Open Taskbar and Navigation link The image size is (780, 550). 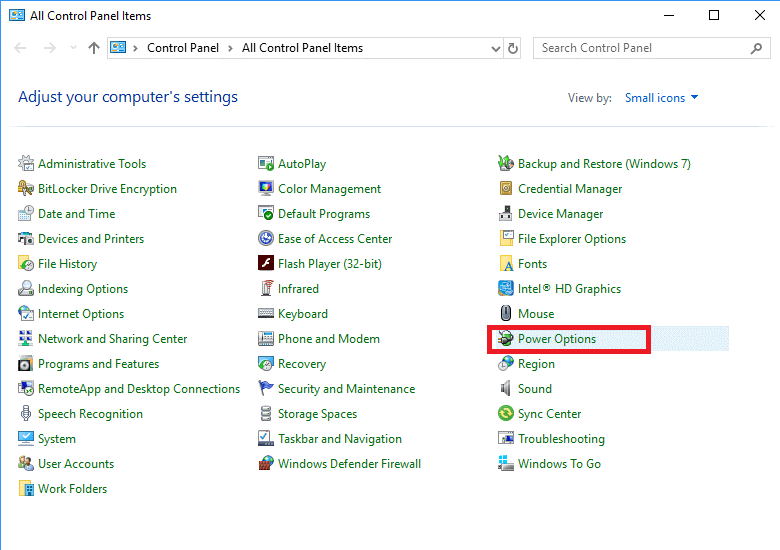point(340,439)
